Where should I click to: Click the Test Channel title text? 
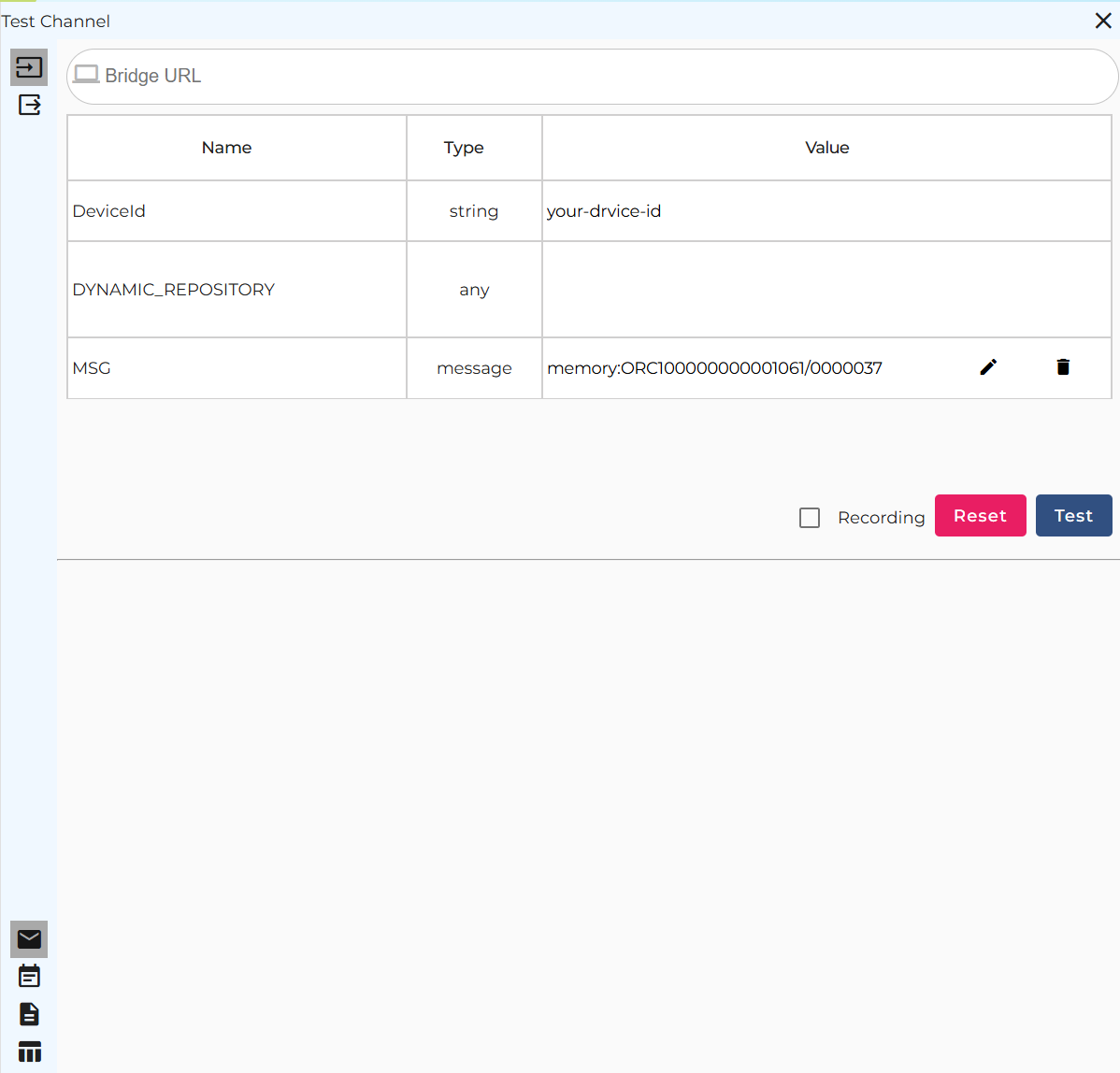coord(56,21)
